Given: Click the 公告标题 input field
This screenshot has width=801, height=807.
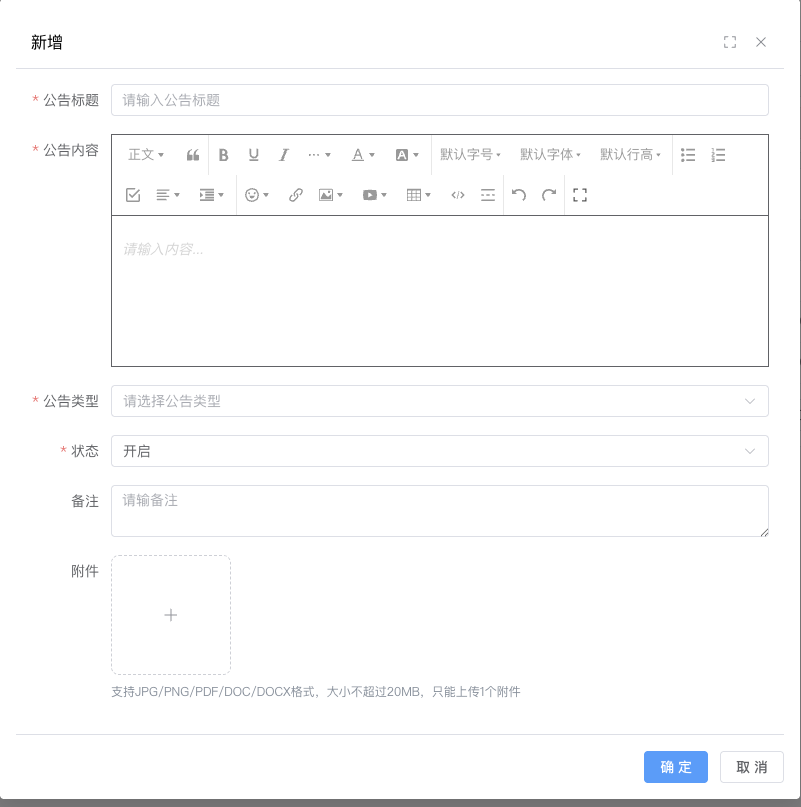Looking at the screenshot, I should tap(439, 100).
